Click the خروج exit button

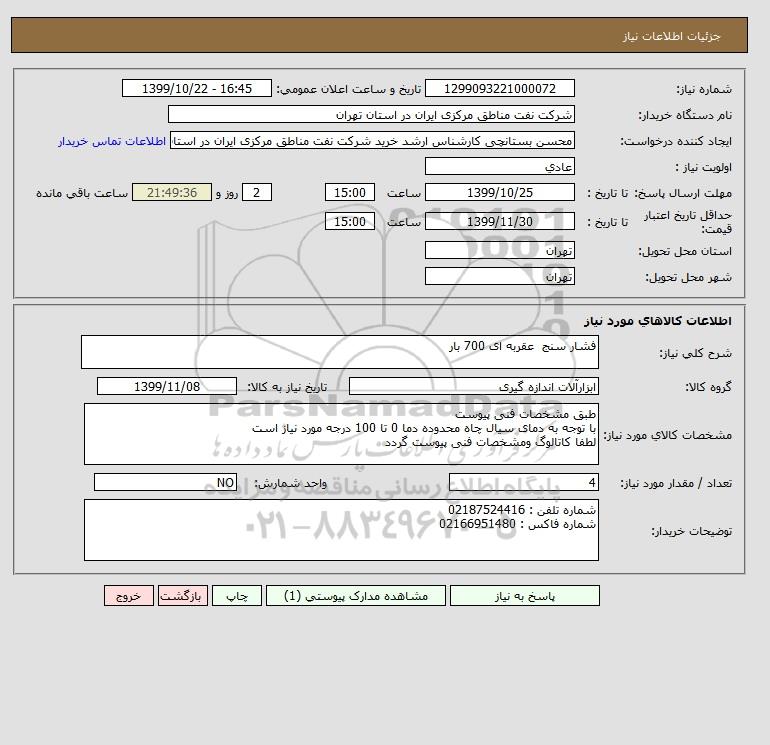pyautogui.click(x=129, y=596)
